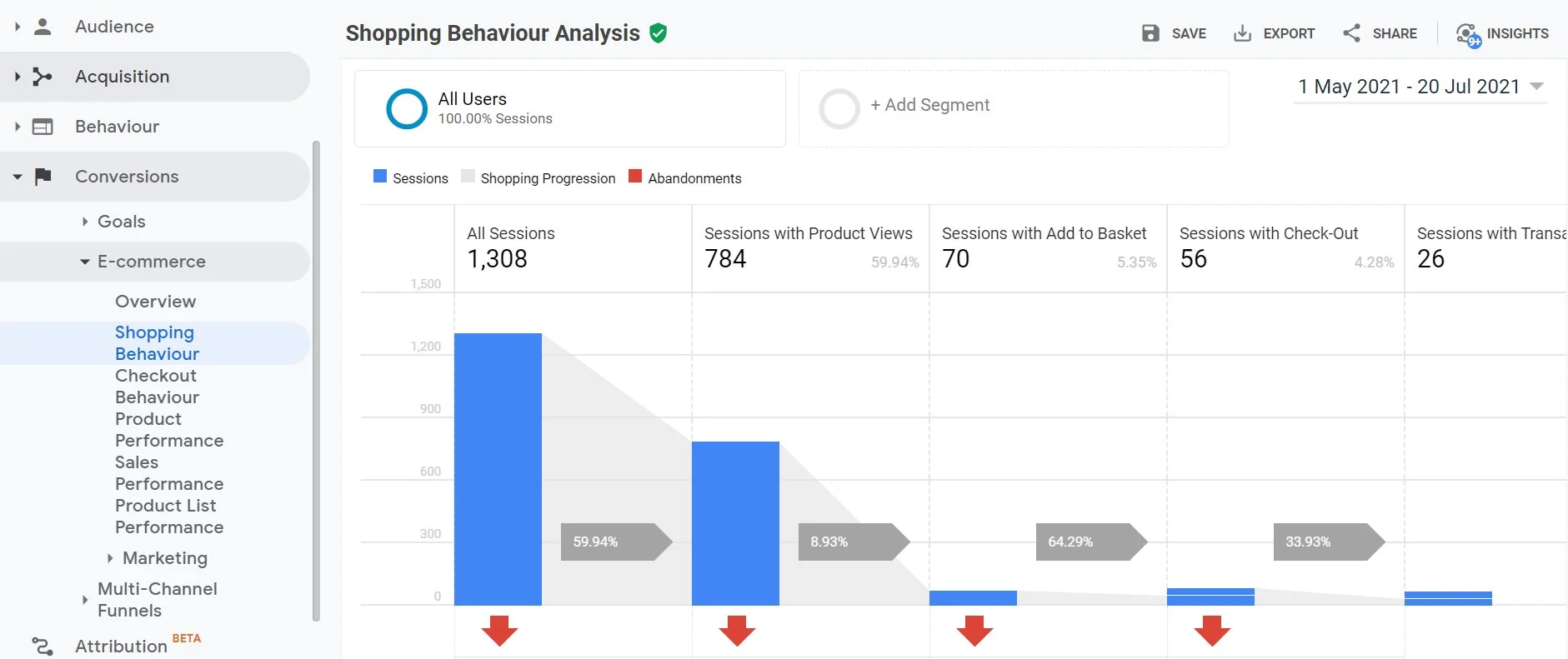Click + Add Segment

click(929, 105)
